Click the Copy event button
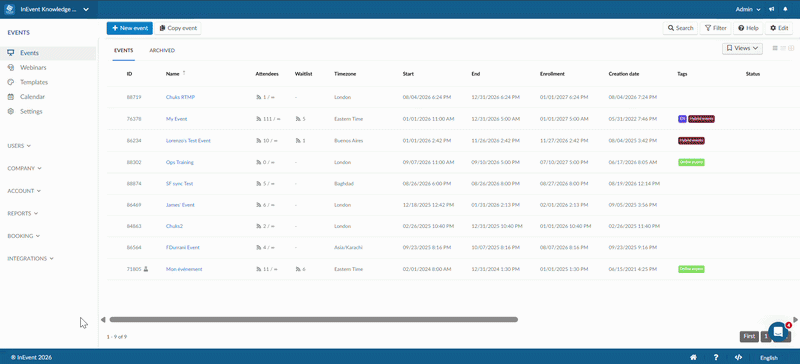 click(178, 28)
